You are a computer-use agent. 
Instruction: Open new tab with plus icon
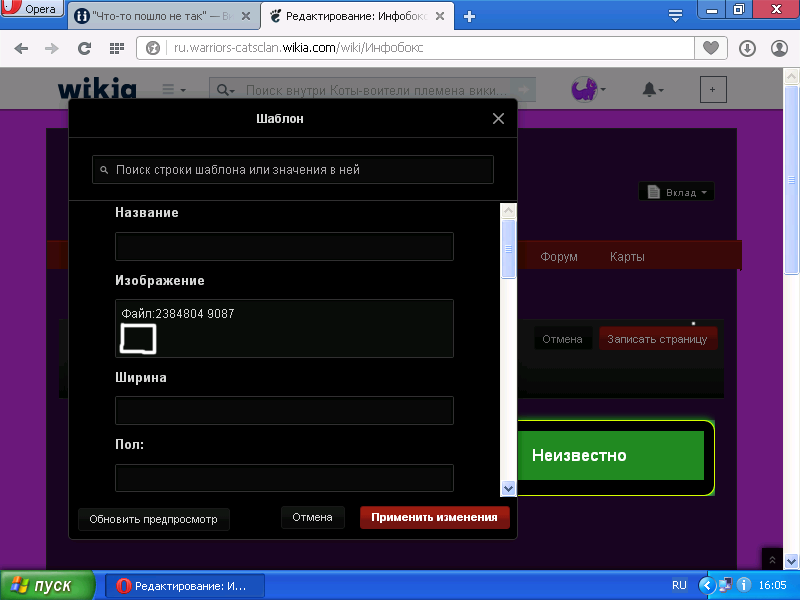(x=469, y=16)
